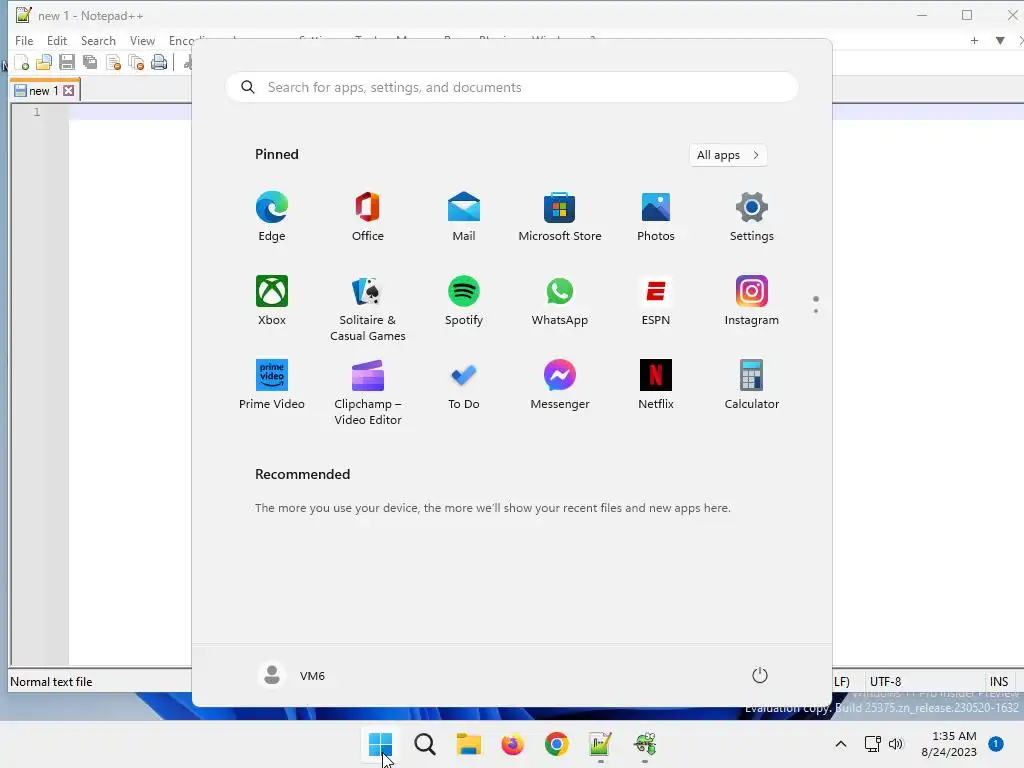Image resolution: width=1024 pixels, height=768 pixels.
Task: Open taskbar Search
Action: point(424,744)
